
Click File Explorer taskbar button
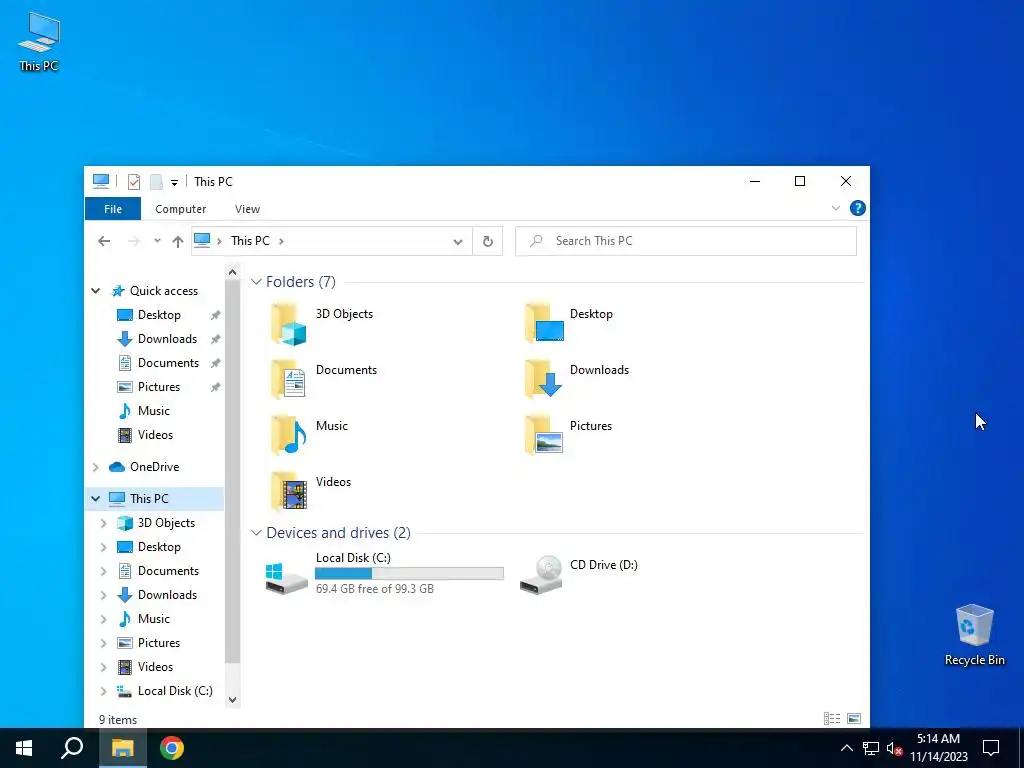(123, 748)
